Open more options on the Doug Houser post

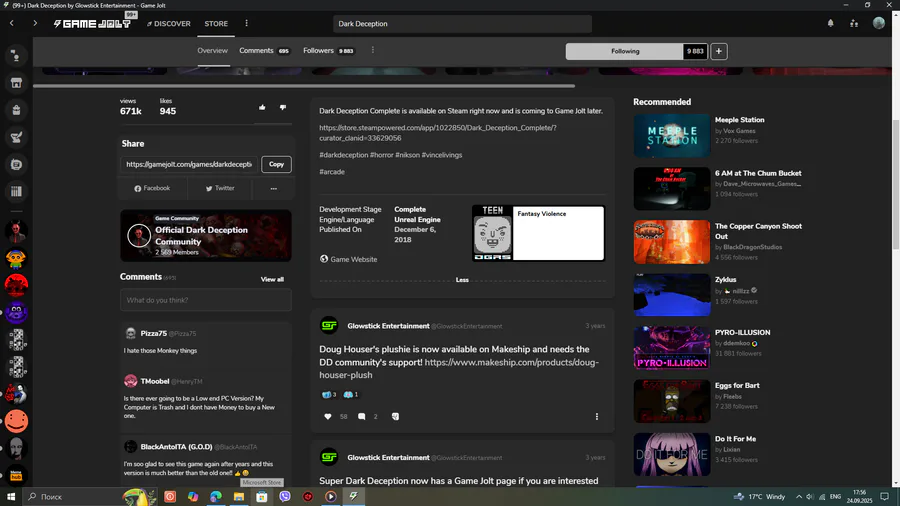(x=596, y=417)
